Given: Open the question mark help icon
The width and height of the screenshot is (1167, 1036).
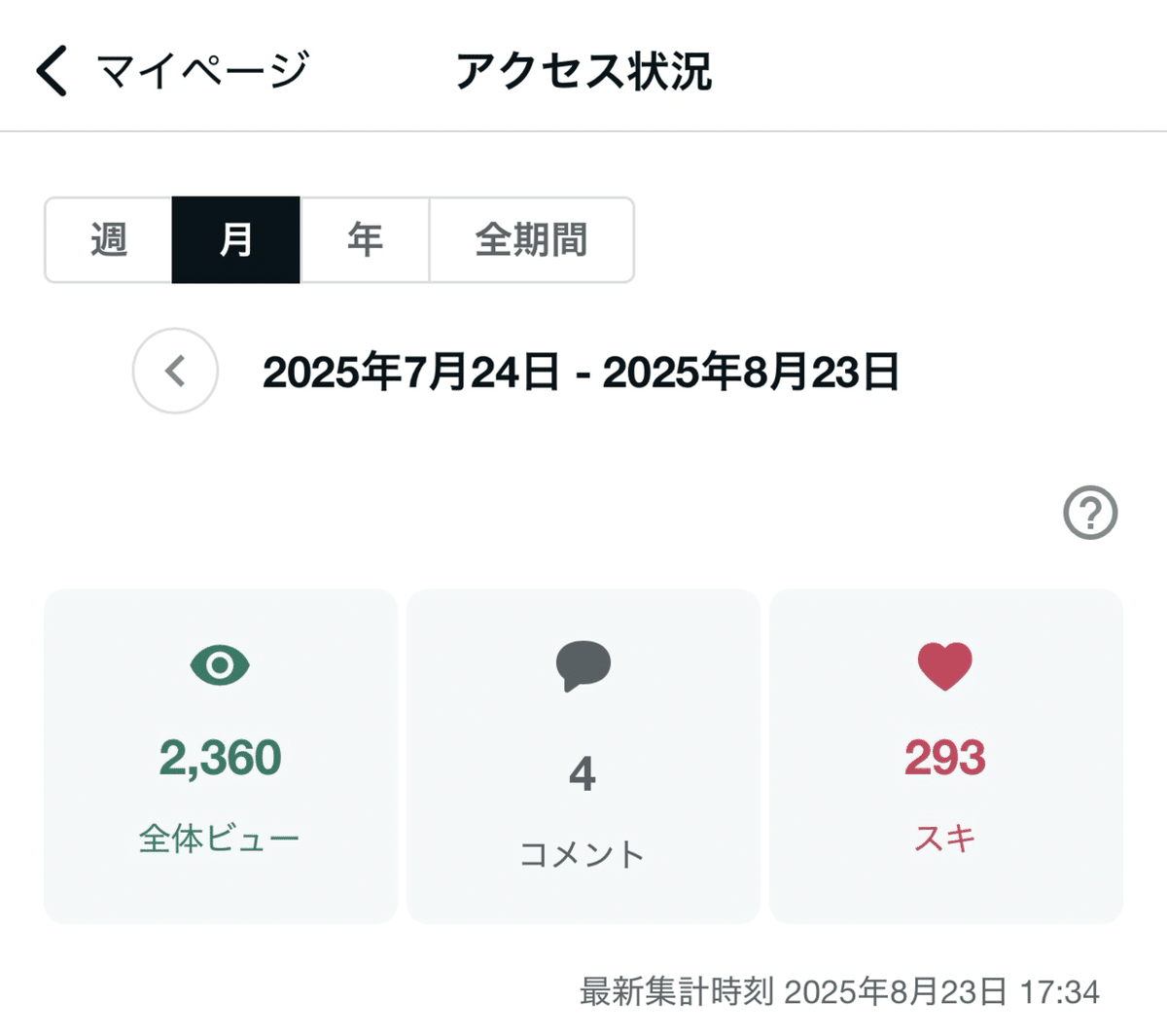Looking at the screenshot, I should (x=1090, y=512).
